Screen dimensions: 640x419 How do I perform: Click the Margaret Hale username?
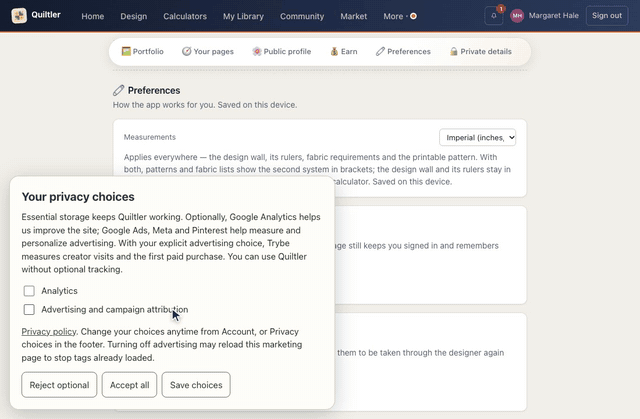553,16
